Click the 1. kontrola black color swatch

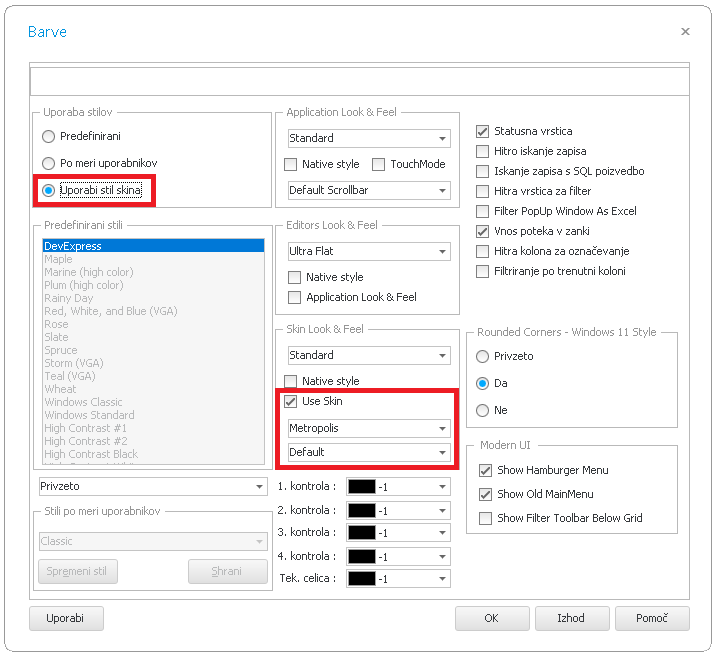(x=361, y=487)
